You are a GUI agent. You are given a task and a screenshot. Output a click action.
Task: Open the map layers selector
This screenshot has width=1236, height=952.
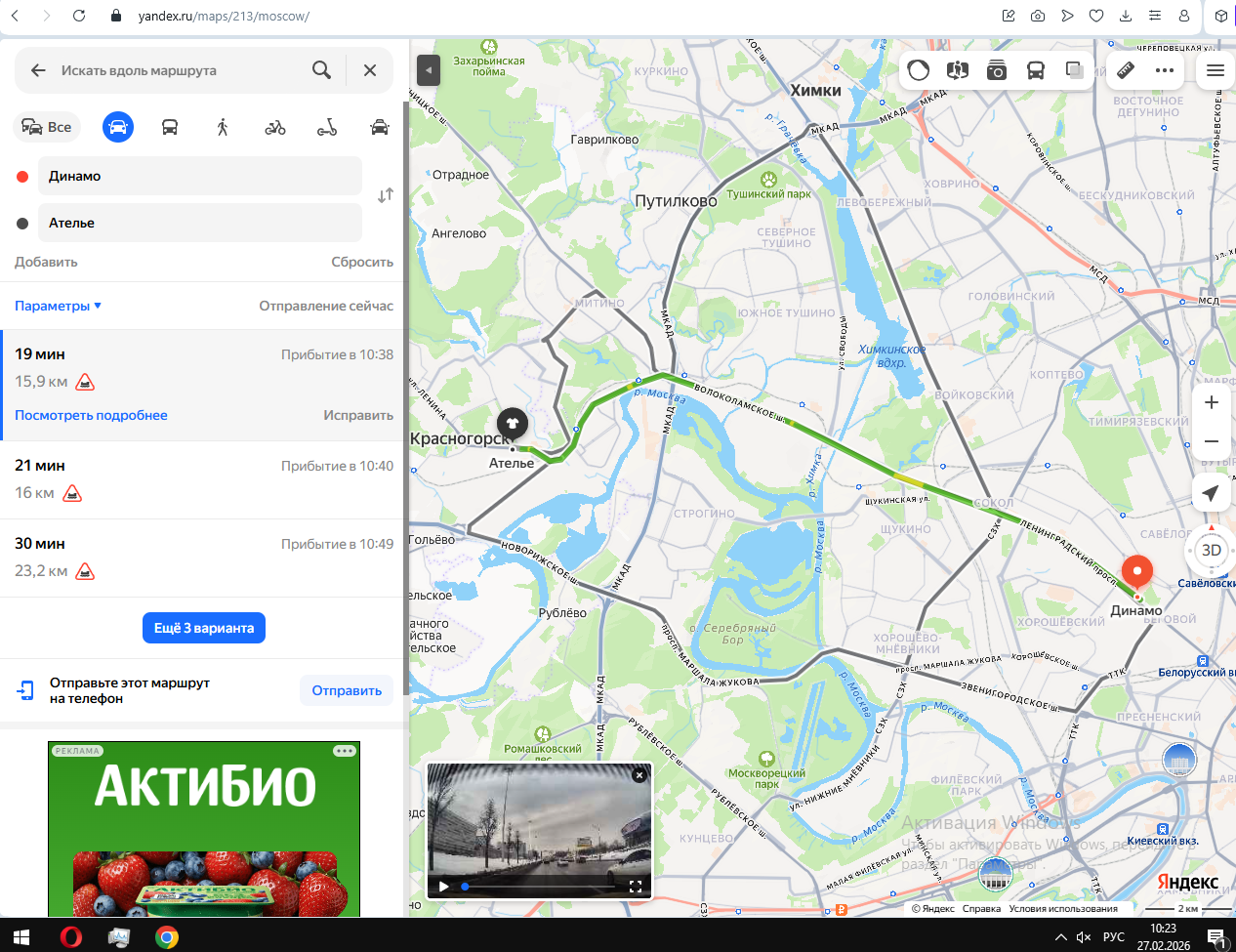pyautogui.click(x=1075, y=70)
